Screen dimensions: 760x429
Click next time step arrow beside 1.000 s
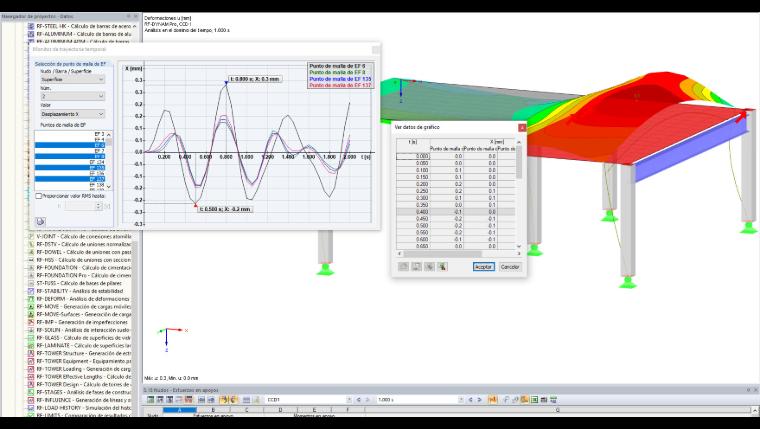479,400
